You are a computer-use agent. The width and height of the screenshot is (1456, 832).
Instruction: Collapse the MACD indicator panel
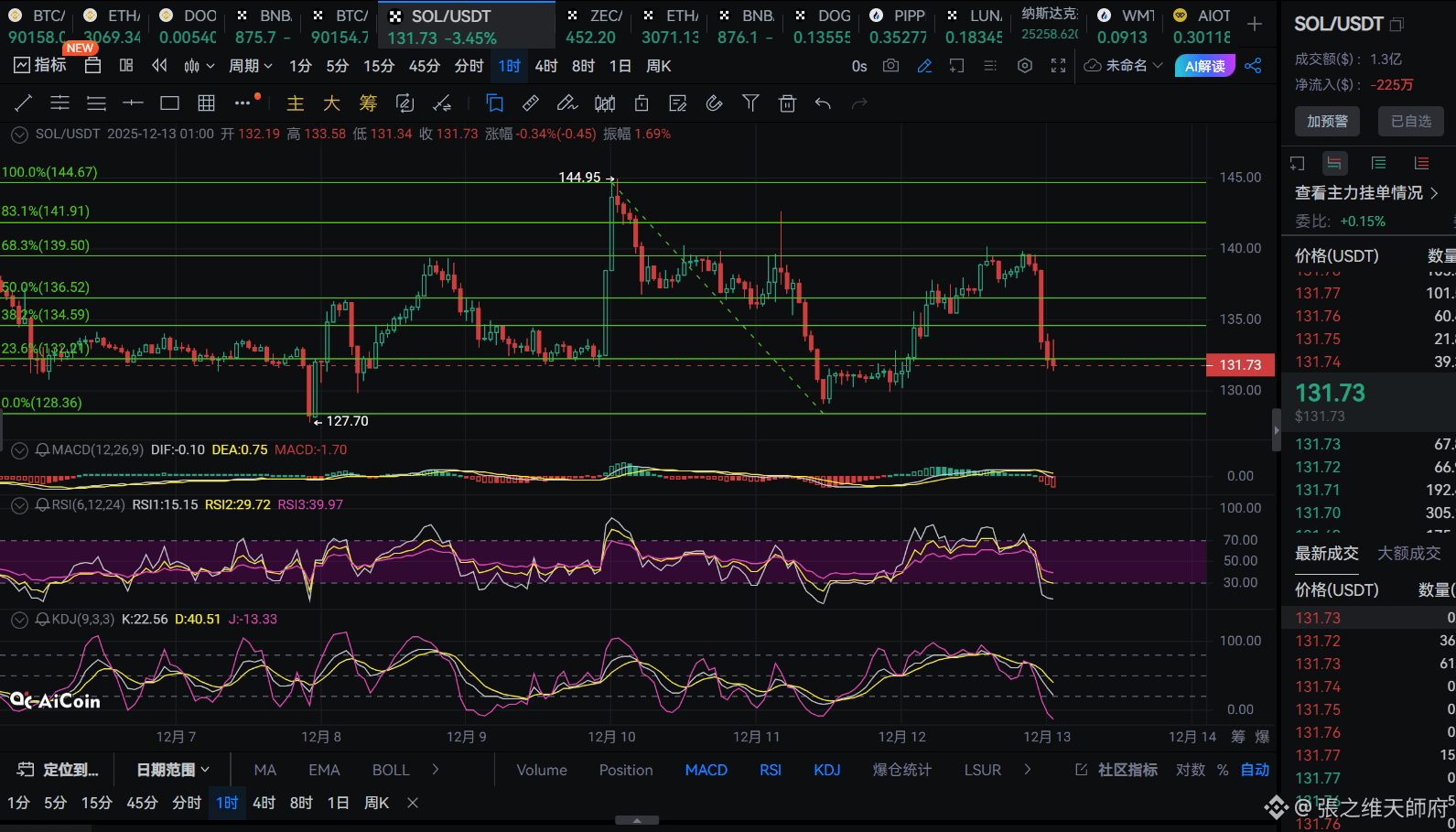tap(18, 450)
